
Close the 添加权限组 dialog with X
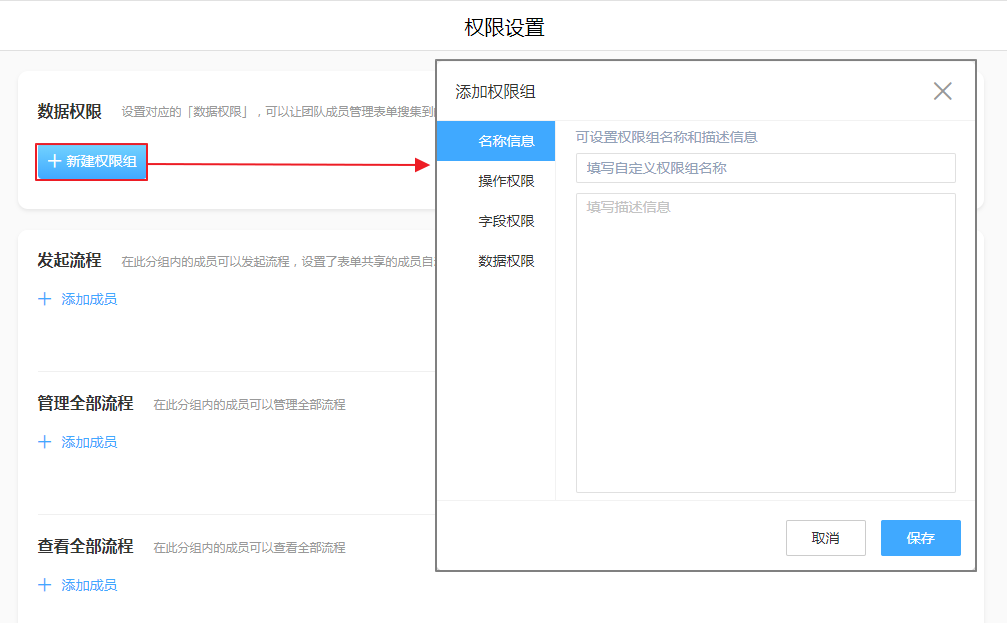[x=942, y=92]
